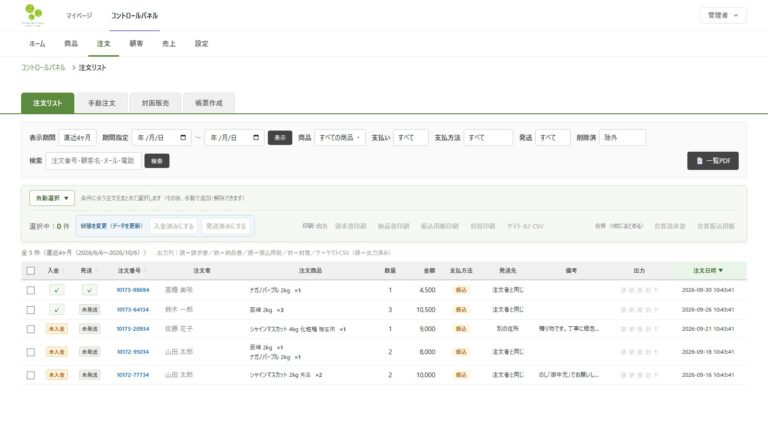
Task: Open order link 10172-95014
Action: pyautogui.click(x=133, y=352)
